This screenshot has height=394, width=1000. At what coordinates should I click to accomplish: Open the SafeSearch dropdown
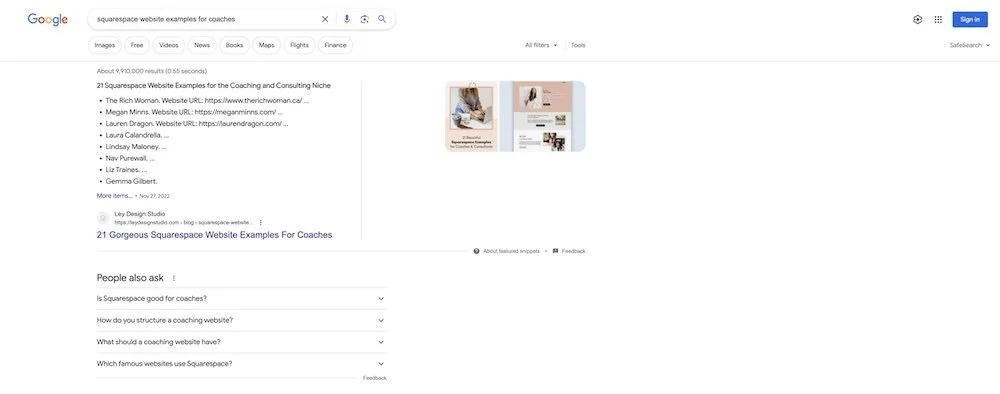(x=969, y=45)
